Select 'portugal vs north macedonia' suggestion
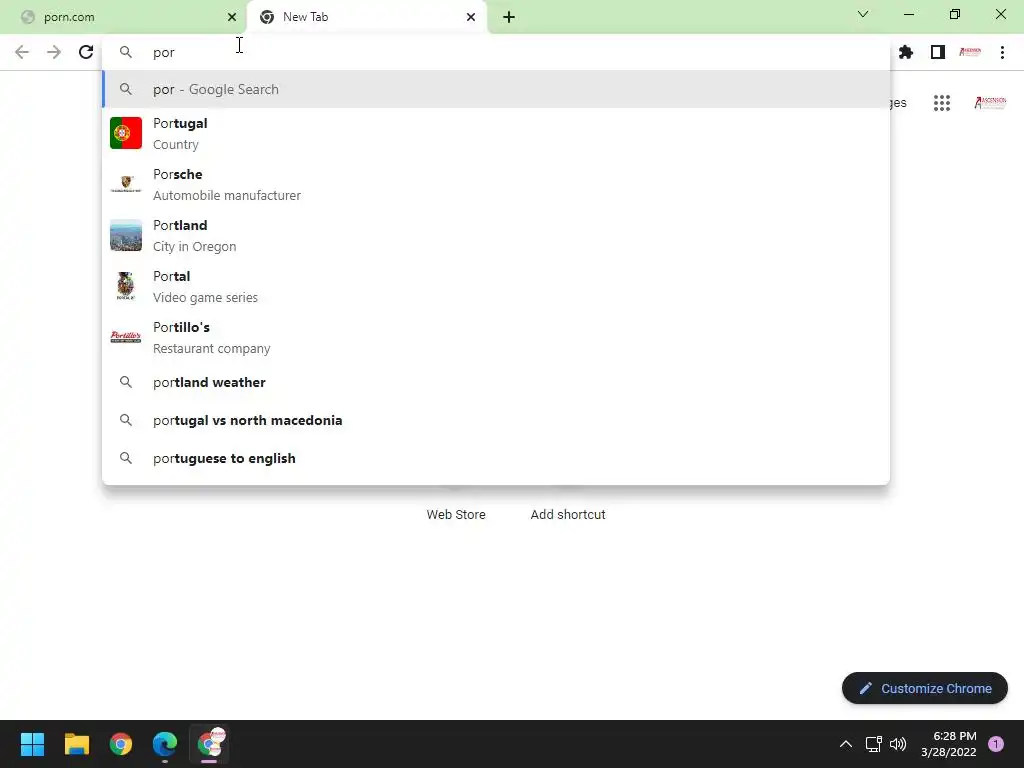This screenshot has height=768, width=1024. [x=496, y=420]
